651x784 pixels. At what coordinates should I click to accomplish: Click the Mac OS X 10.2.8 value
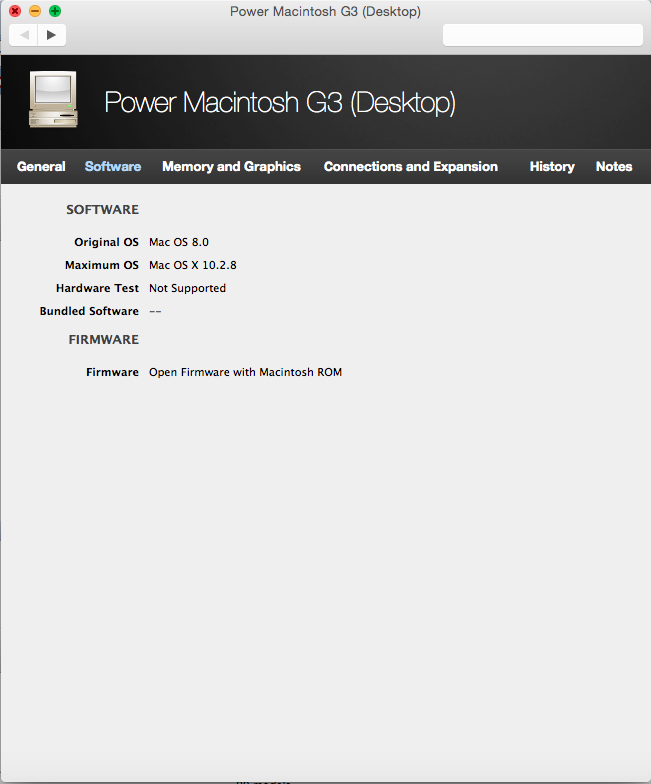point(192,265)
